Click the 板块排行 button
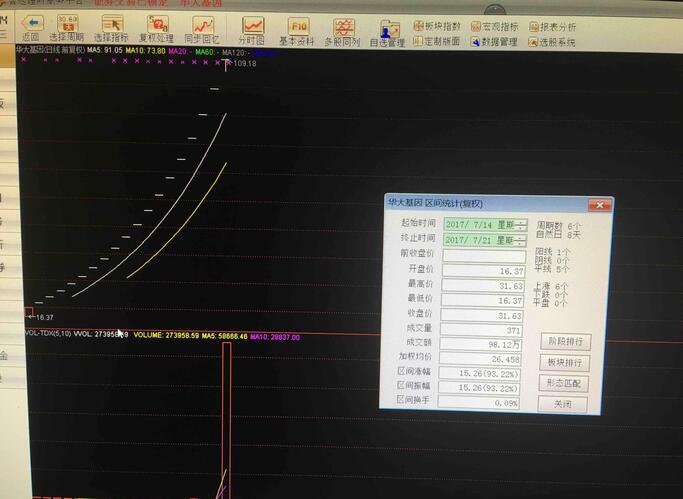Viewport: 683px width, 499px height. (x=565, y=362)
